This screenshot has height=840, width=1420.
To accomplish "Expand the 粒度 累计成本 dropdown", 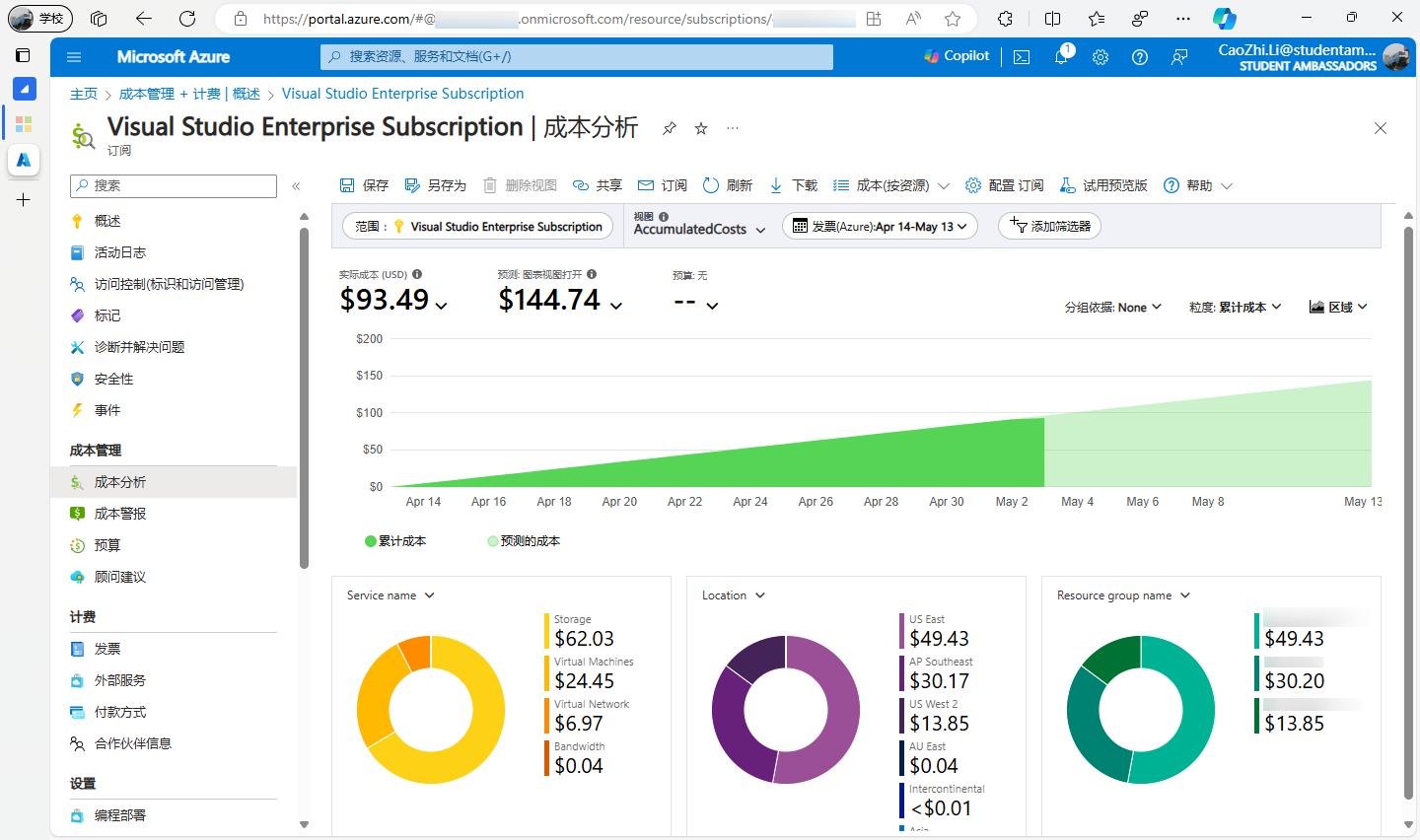I will [1236, 307].
